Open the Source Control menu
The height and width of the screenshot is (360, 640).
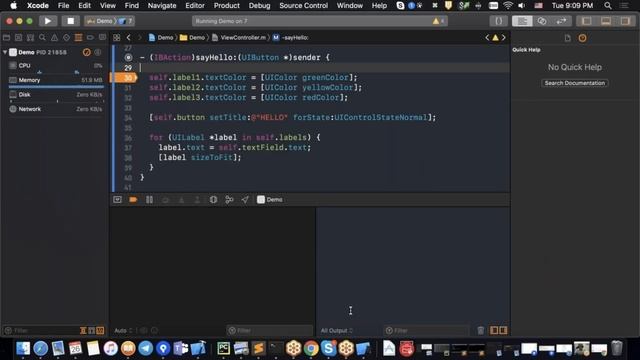[x=303, y=5]
